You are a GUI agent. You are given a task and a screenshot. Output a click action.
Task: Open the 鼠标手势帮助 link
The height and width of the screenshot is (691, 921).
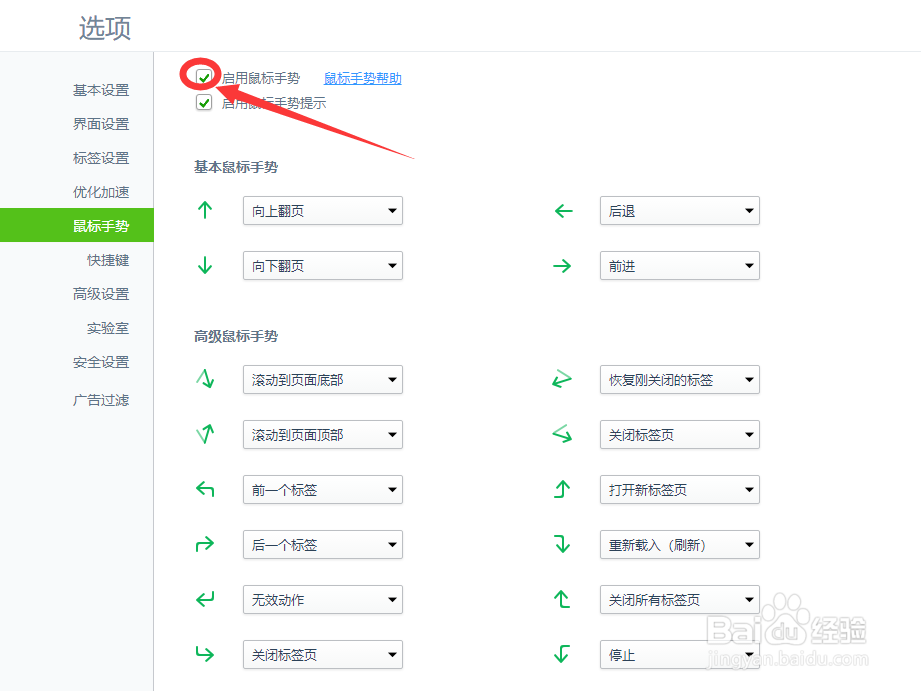coord(362,77)
